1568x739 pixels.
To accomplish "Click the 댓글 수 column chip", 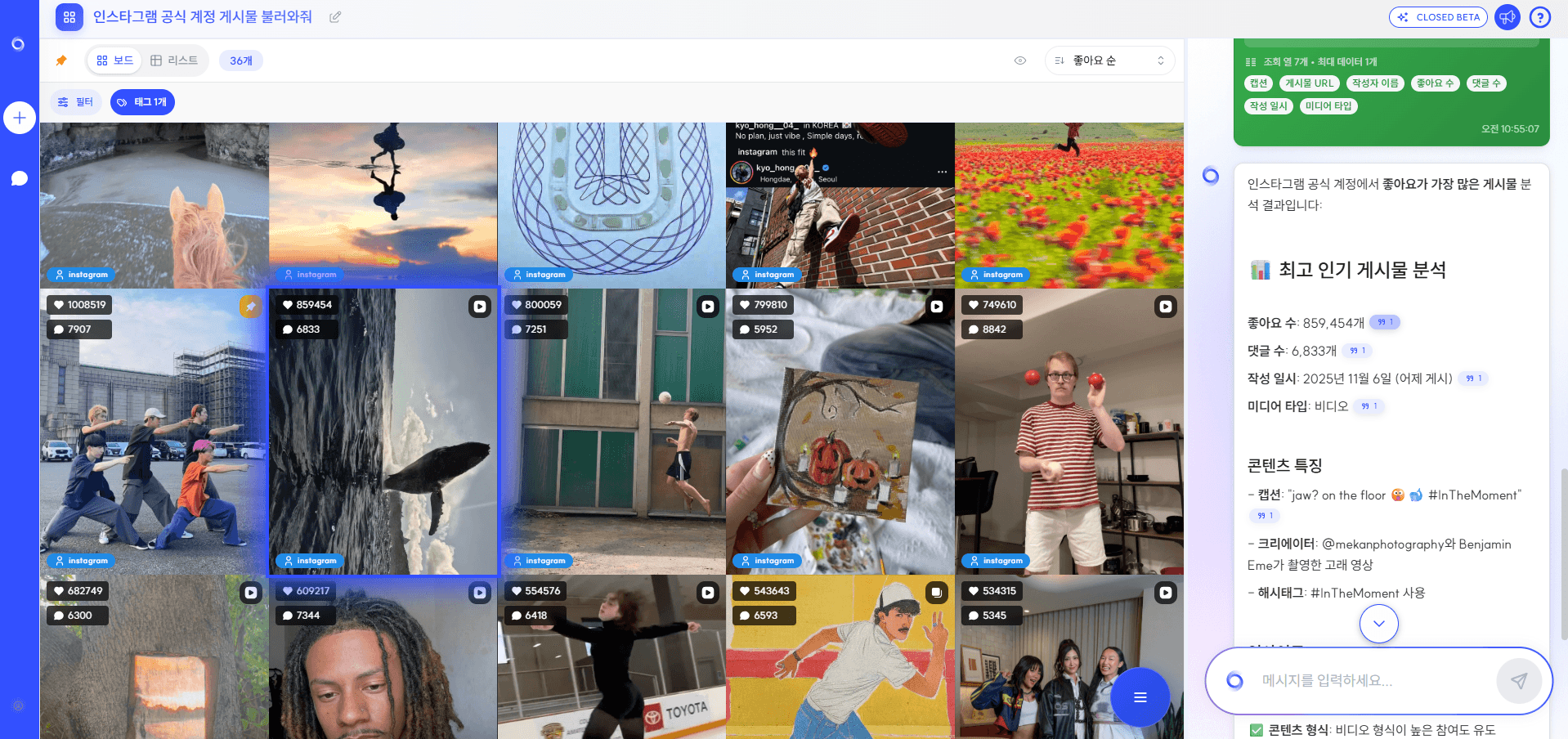I will coord(1486,83).
